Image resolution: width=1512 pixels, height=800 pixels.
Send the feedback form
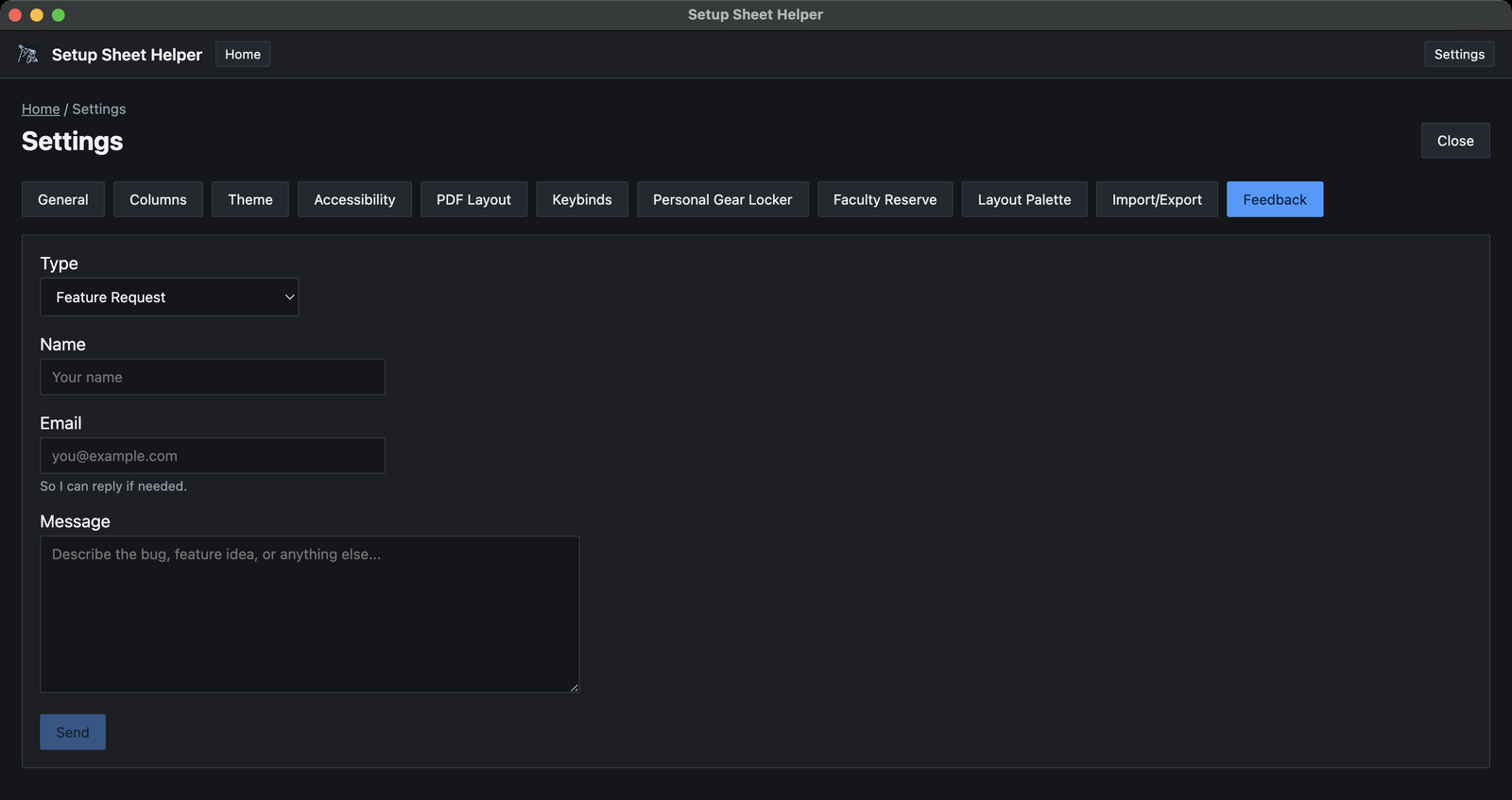(73, 732)
